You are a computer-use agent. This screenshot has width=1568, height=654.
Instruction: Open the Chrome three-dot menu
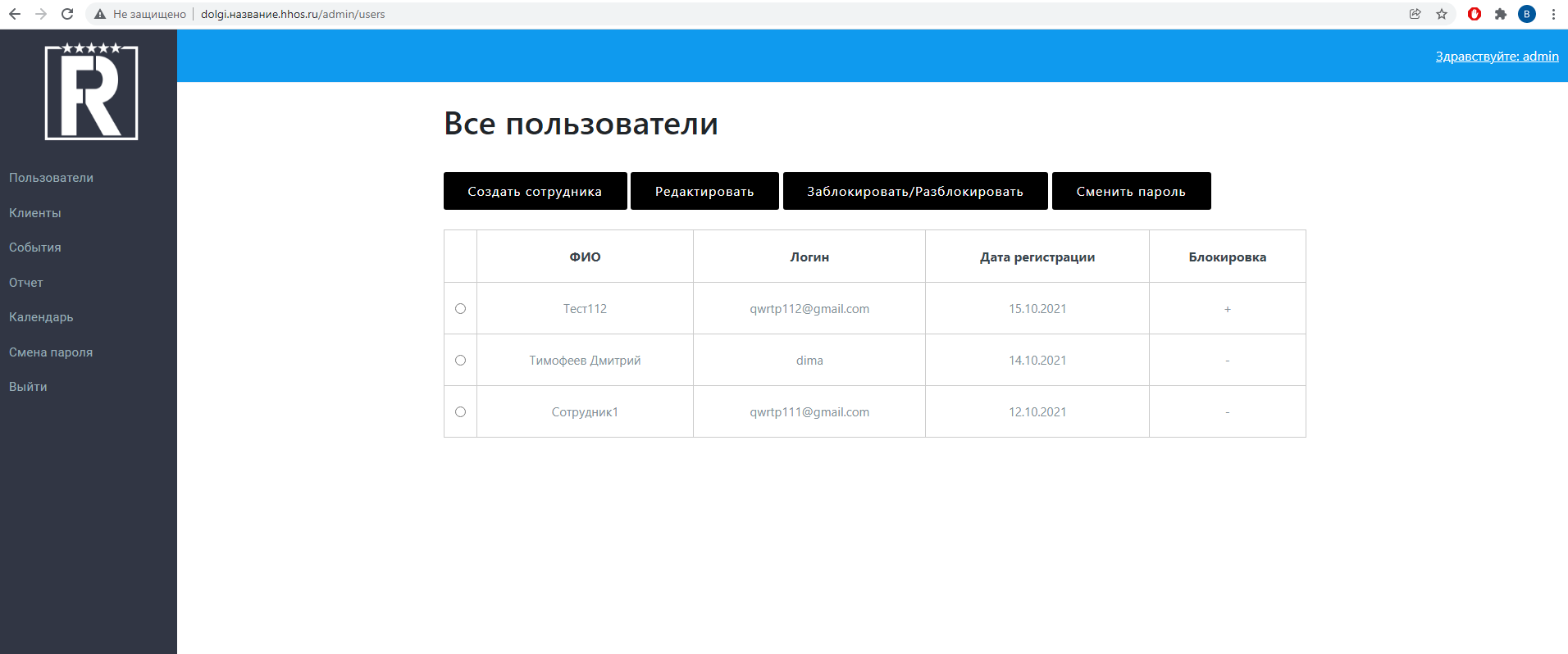[x=1553, y=14]
